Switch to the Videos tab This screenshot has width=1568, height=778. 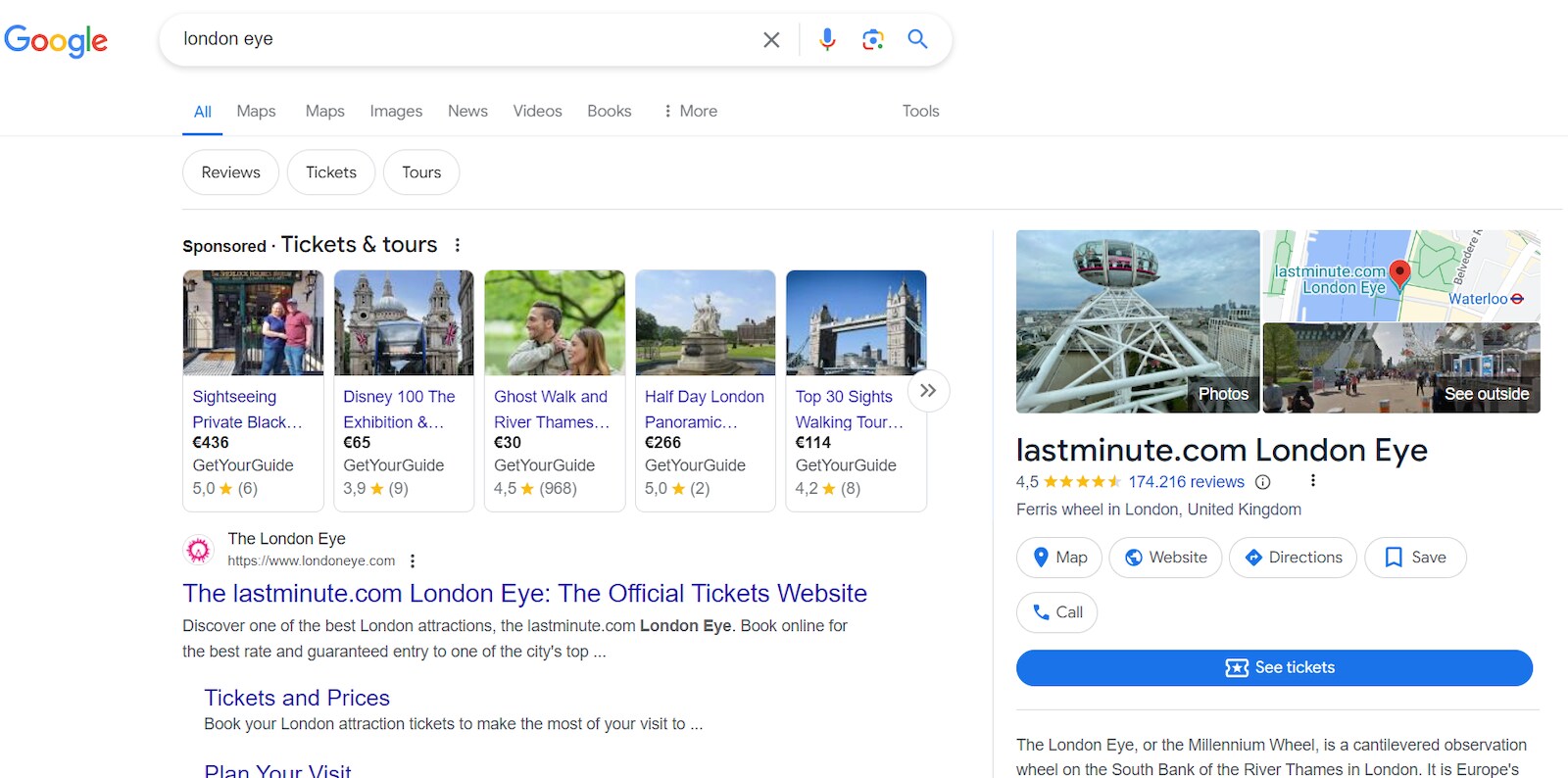(537, 112)
